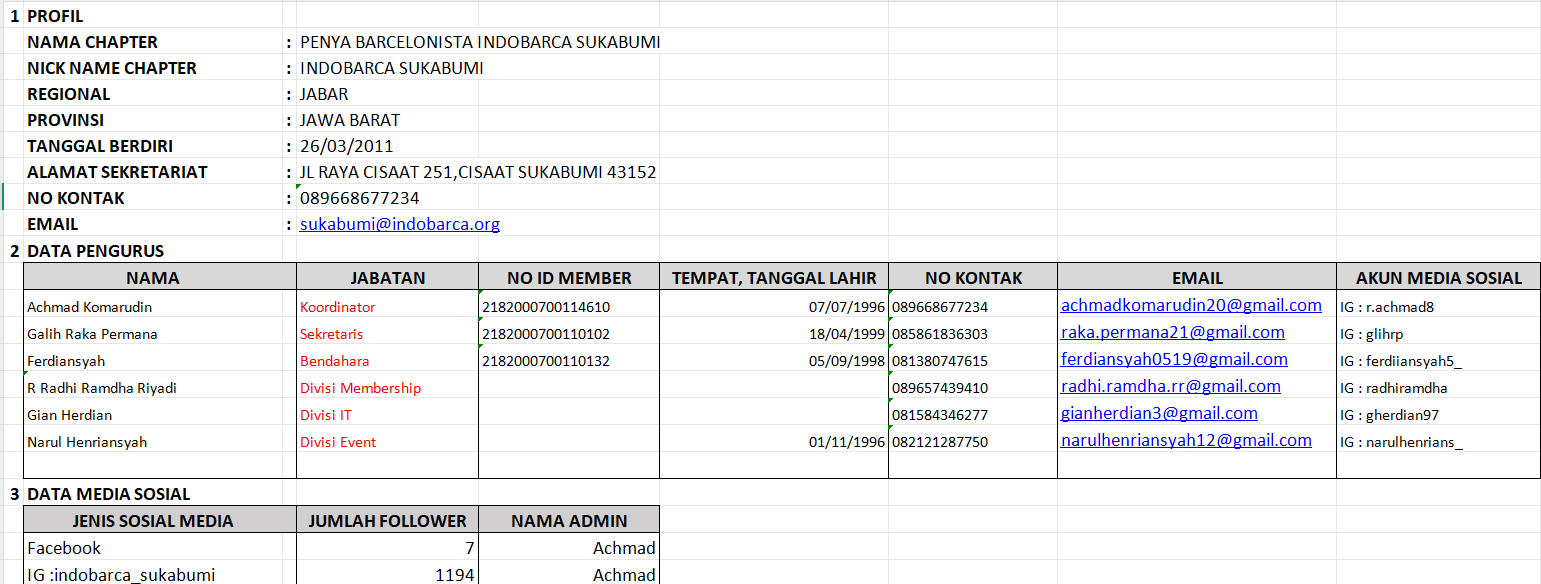Open the sukabumi@indobarca.org email link
1541x584 pixels.
pos(400,224)
